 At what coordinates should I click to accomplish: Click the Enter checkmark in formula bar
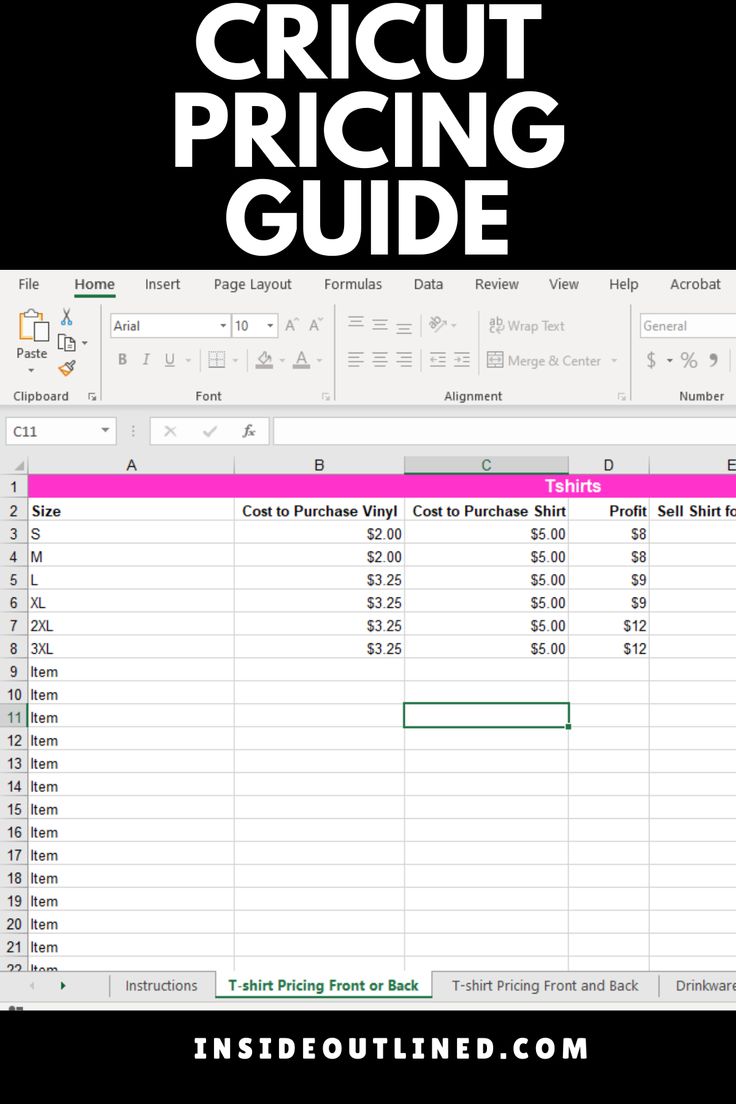(209, 431)
